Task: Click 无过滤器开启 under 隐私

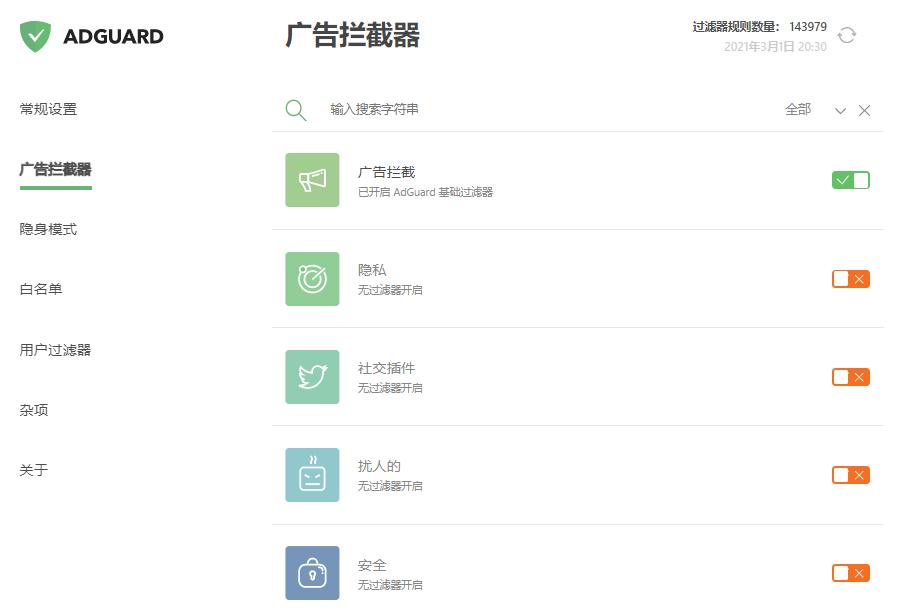Action: coord(390,290)
